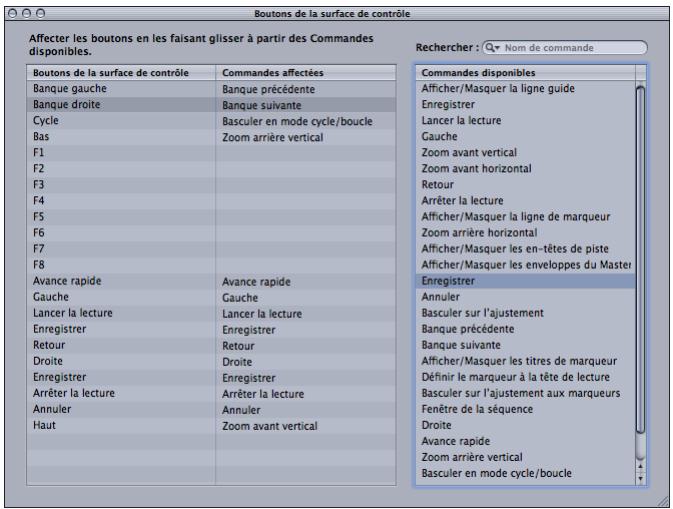Open the search magnifier options menu
The image size is (673, 509).
point(492,48)
